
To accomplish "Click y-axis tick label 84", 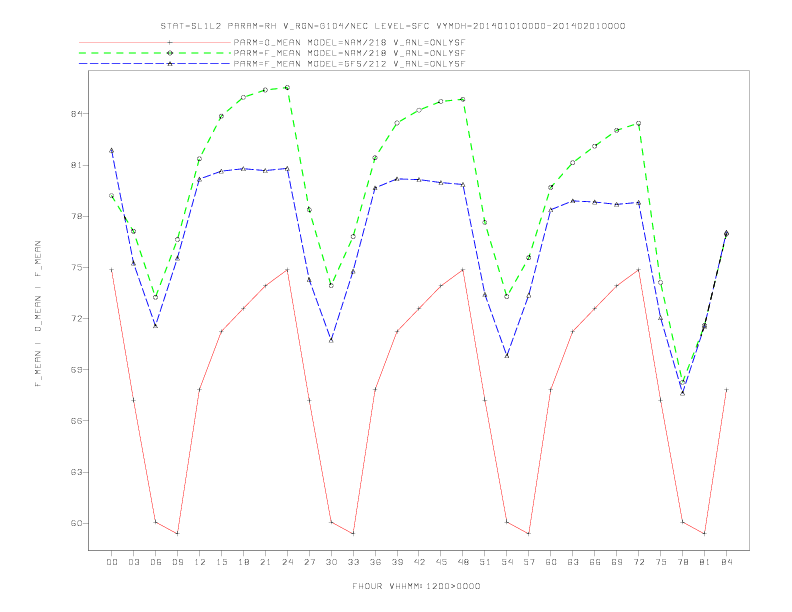I will 77,114.
